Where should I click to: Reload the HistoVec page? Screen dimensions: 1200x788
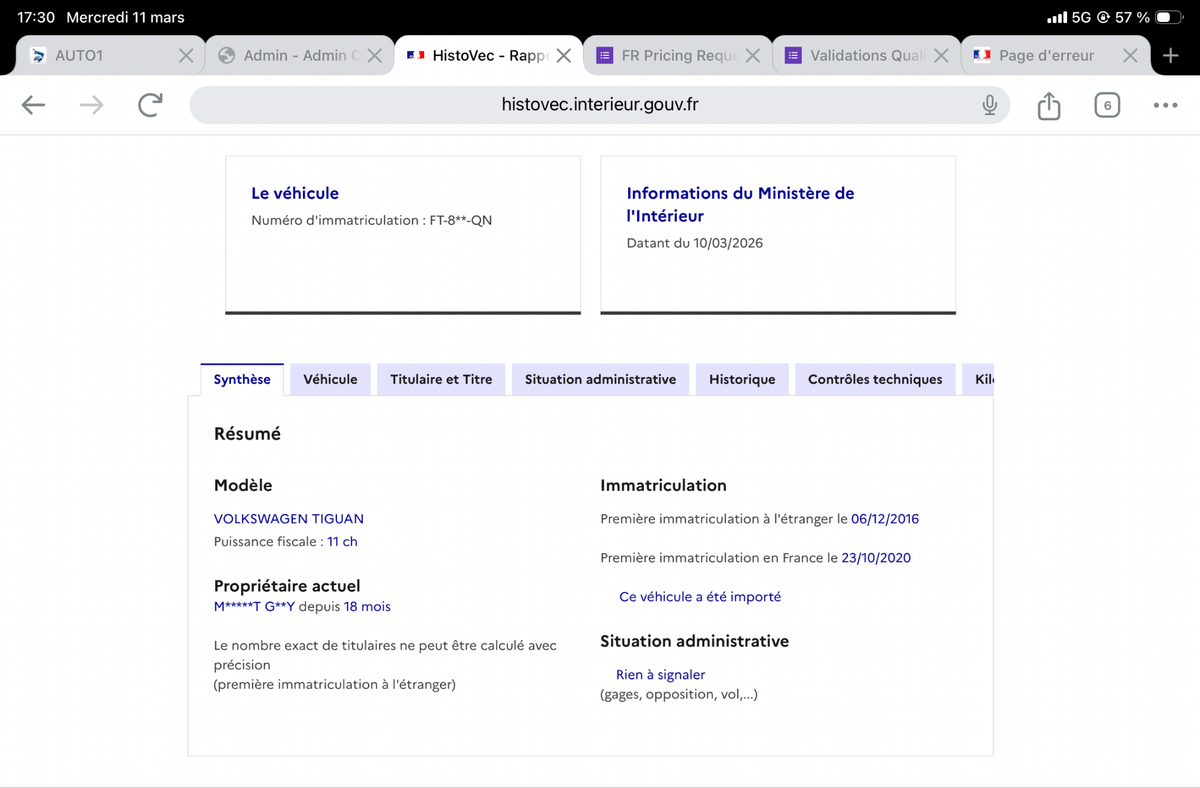coord(150,105)
